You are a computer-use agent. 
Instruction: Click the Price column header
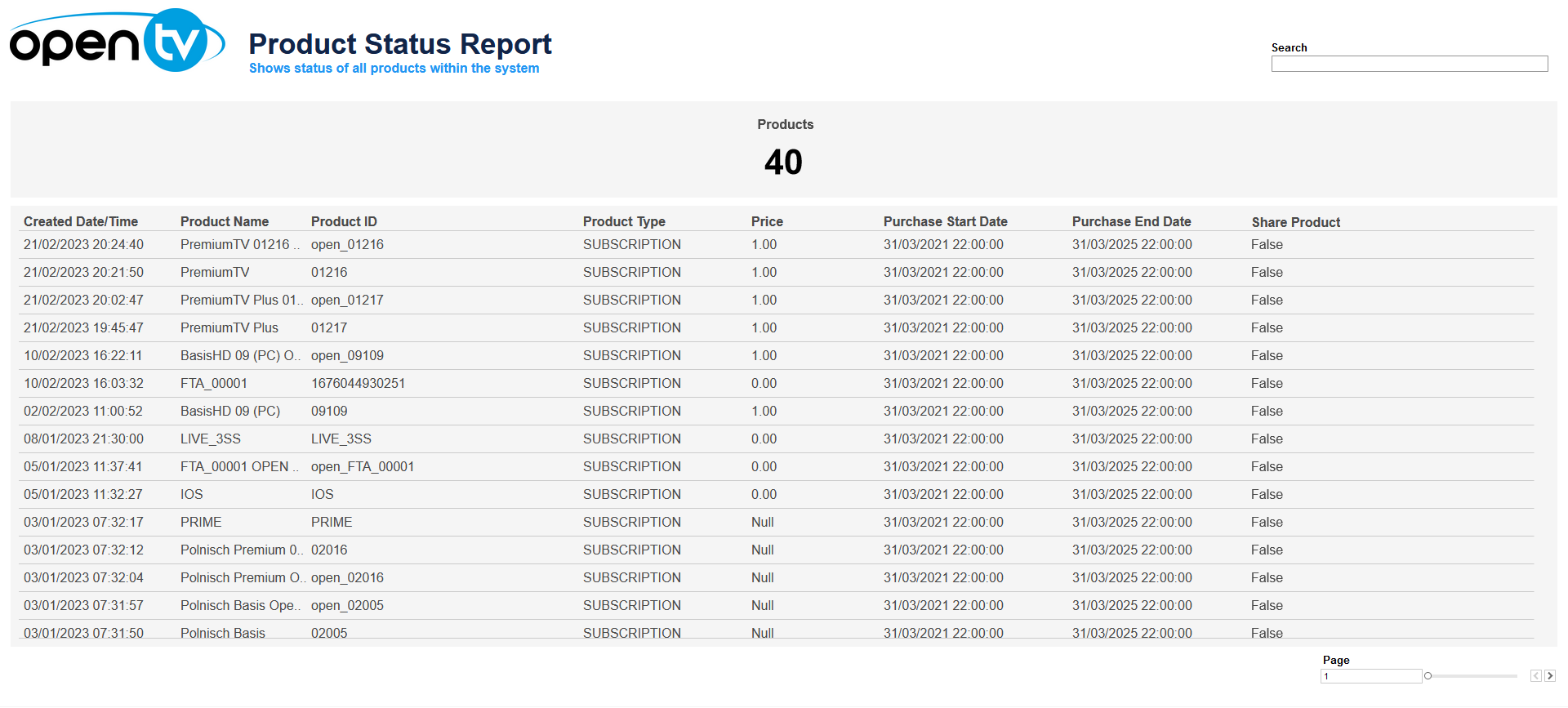[767, 221]
